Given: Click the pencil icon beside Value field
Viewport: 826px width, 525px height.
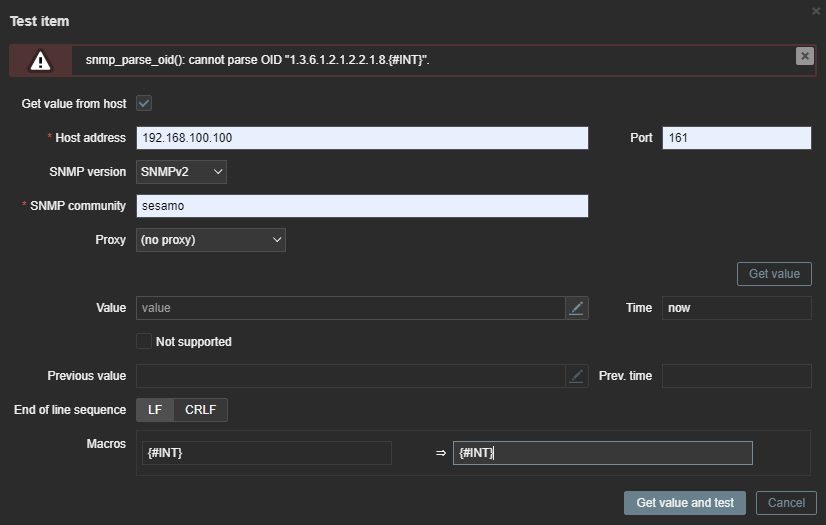Looking at the screenshot, I should [x=576, y=308].
